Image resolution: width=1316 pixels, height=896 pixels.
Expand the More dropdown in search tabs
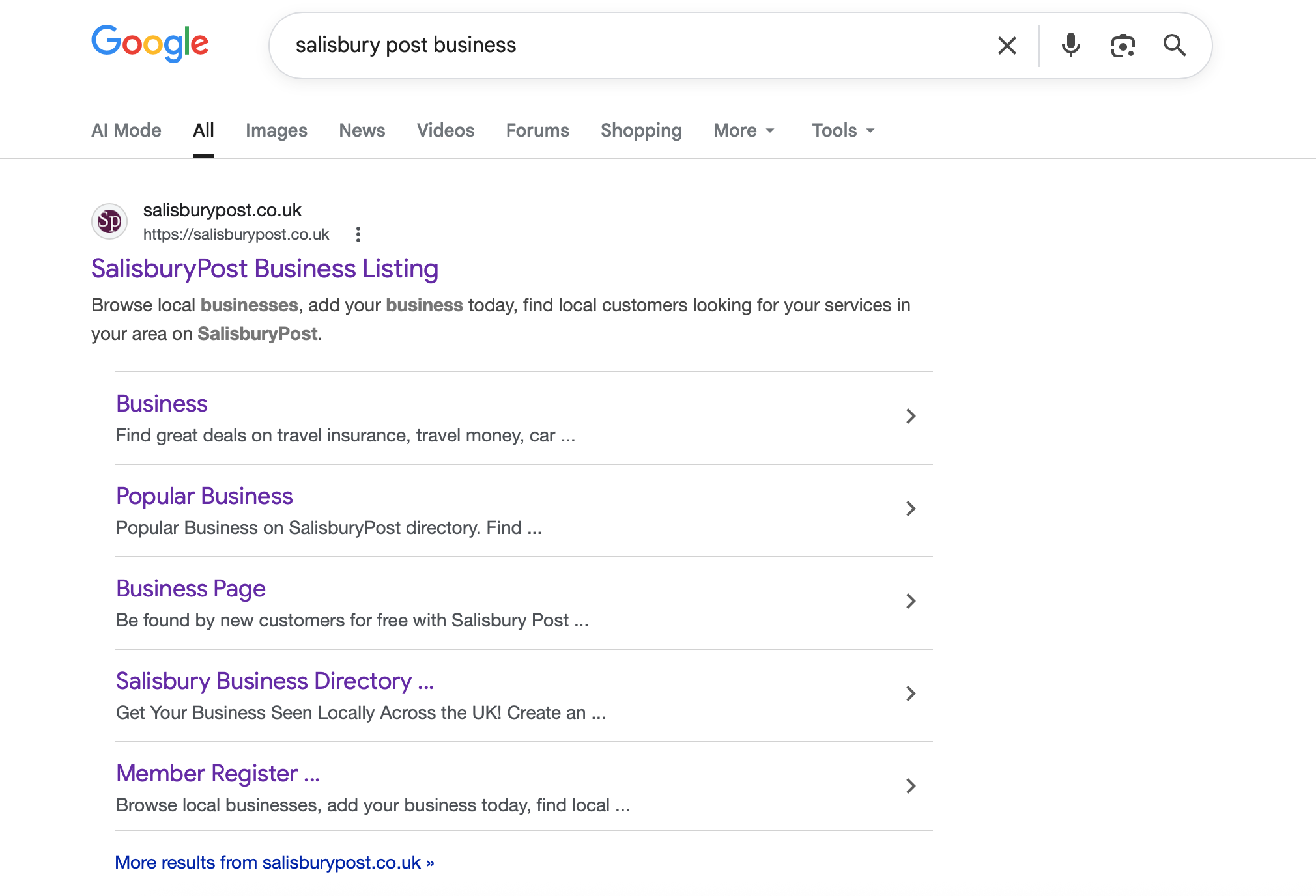point(744,130)
